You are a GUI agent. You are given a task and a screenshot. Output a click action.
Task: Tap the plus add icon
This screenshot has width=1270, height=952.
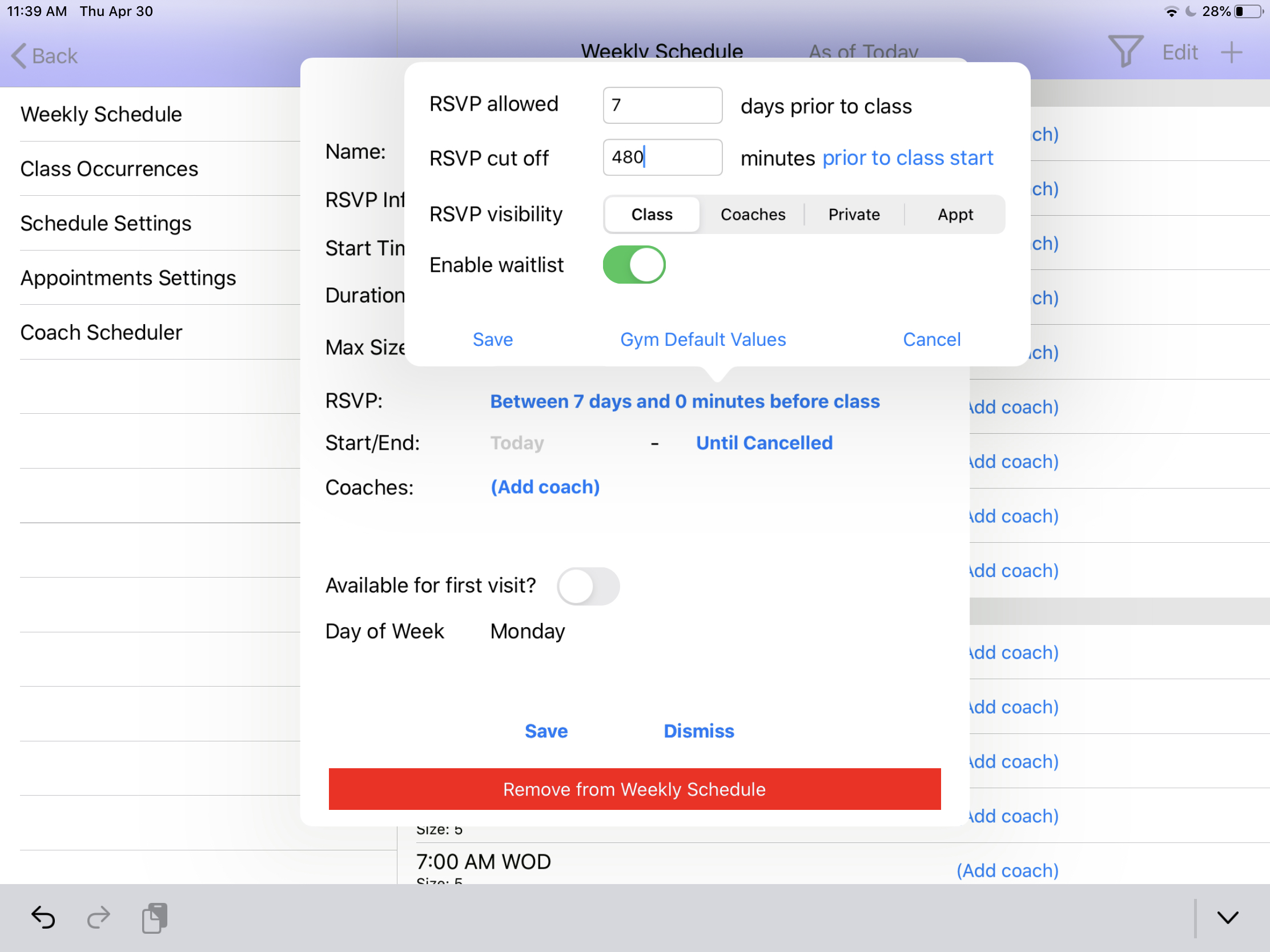[1231, 52]
